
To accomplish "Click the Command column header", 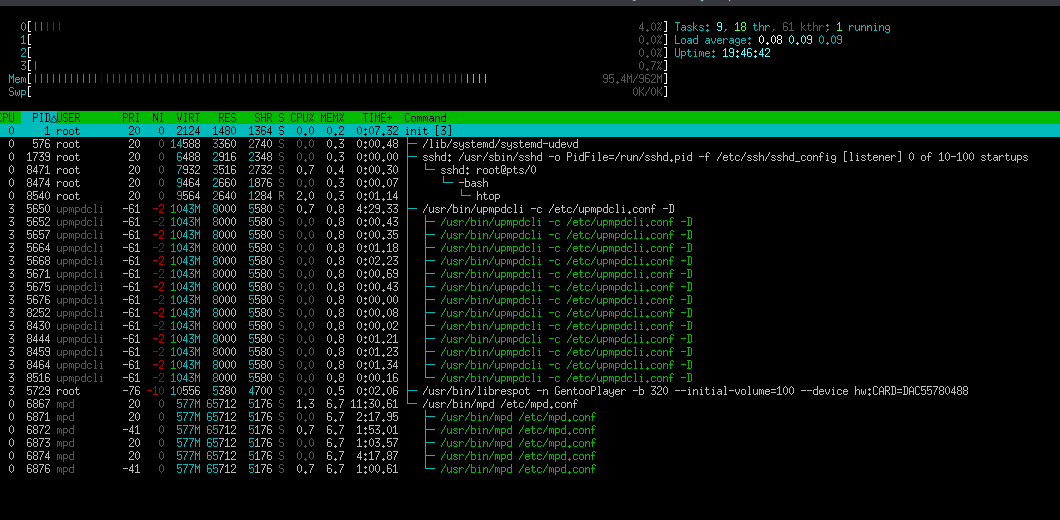I will coord(425,118).
